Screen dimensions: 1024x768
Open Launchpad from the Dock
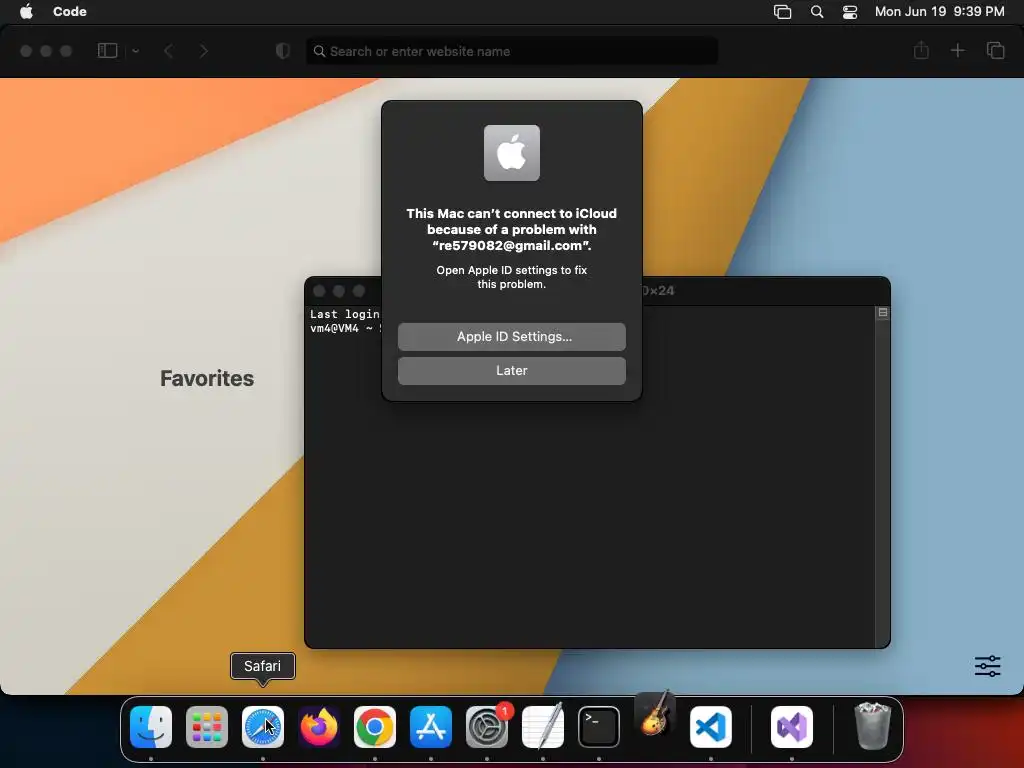(x=207, y=726)
